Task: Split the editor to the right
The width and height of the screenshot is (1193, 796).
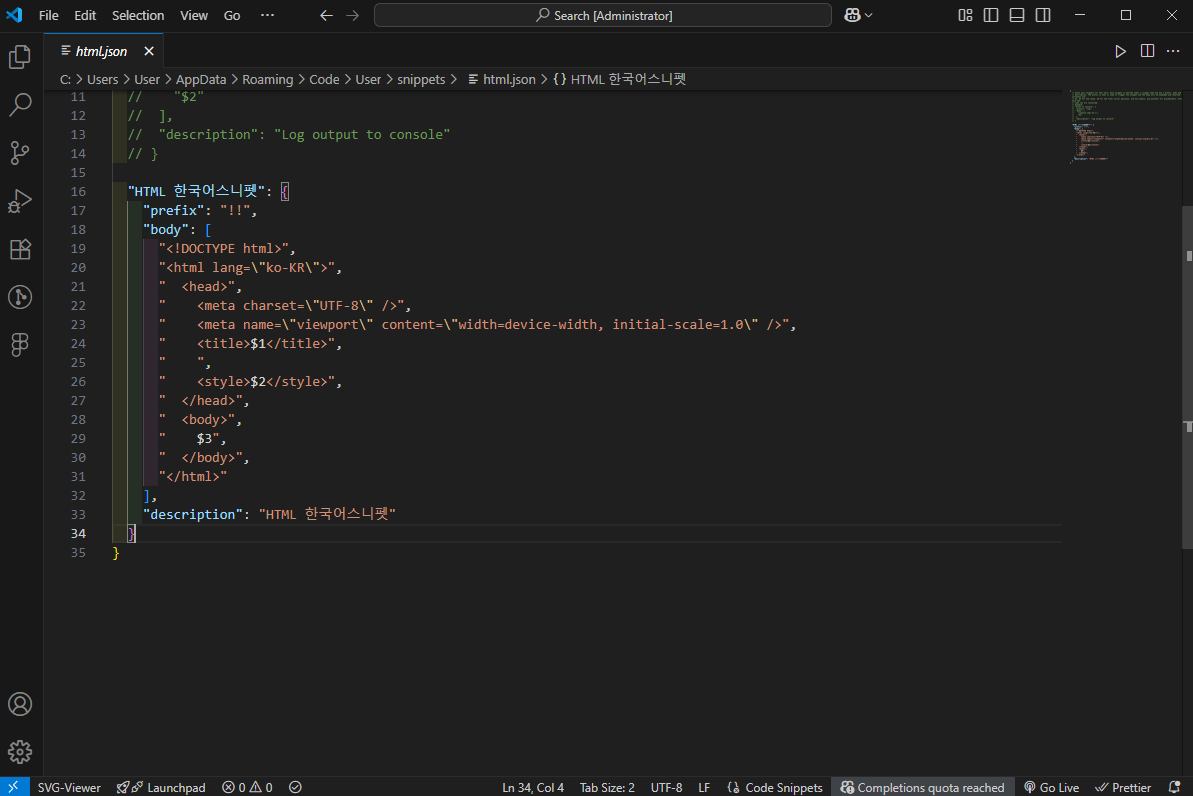Action: click(x=1147, y=51)
